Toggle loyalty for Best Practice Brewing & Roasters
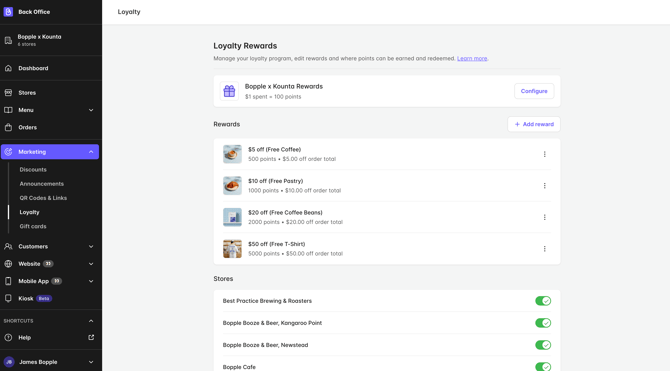This screenshot has height=371, width=670. (543, 301)
